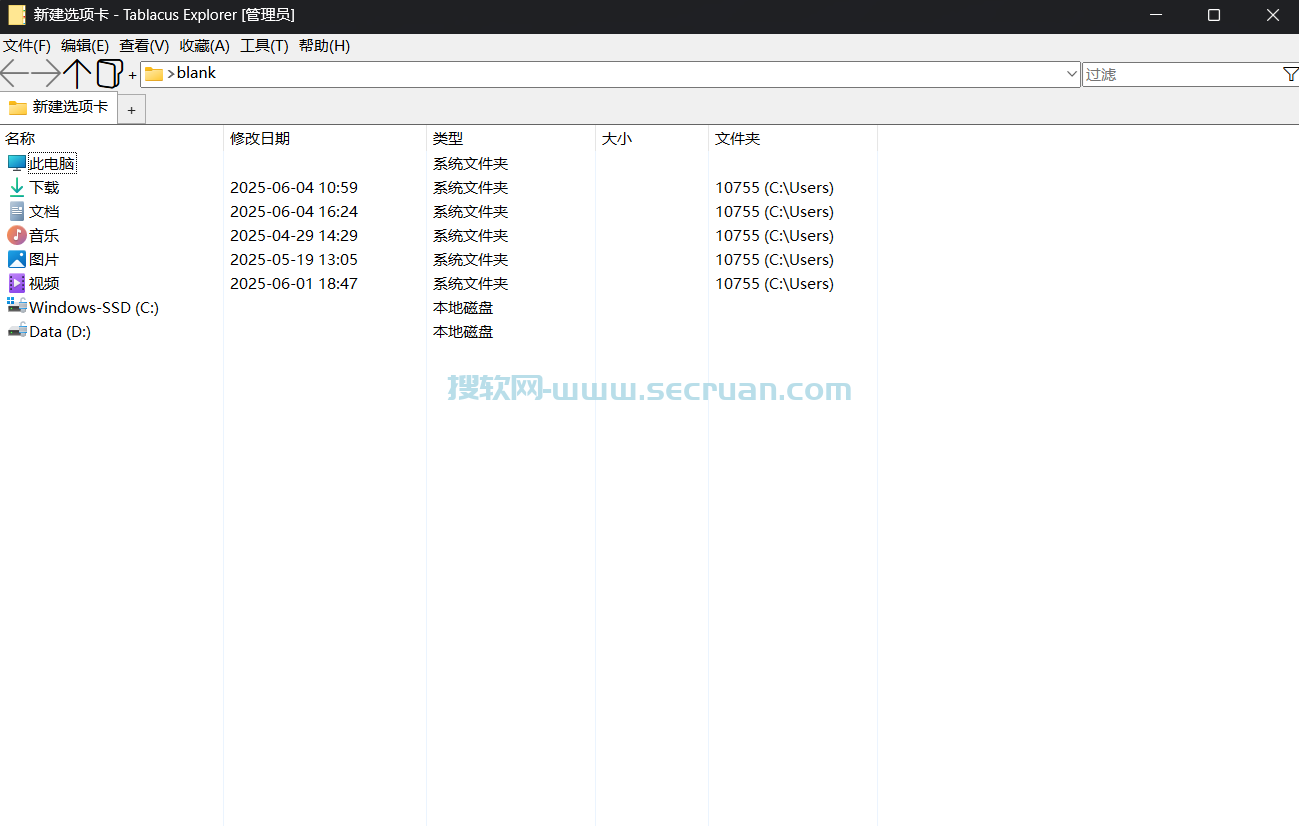Click 10755 (C:\Users) in 图片 row

pyautogui.click(x=774, y=259)
